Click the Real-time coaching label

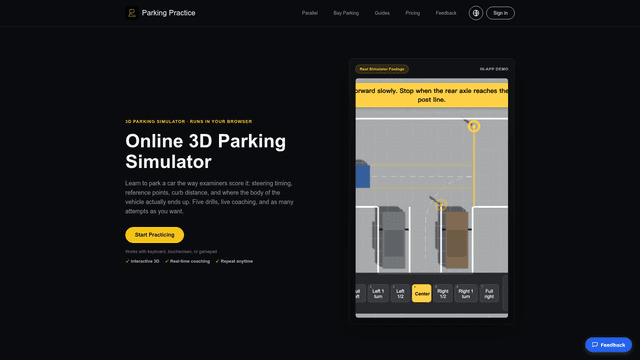(187, 261)
